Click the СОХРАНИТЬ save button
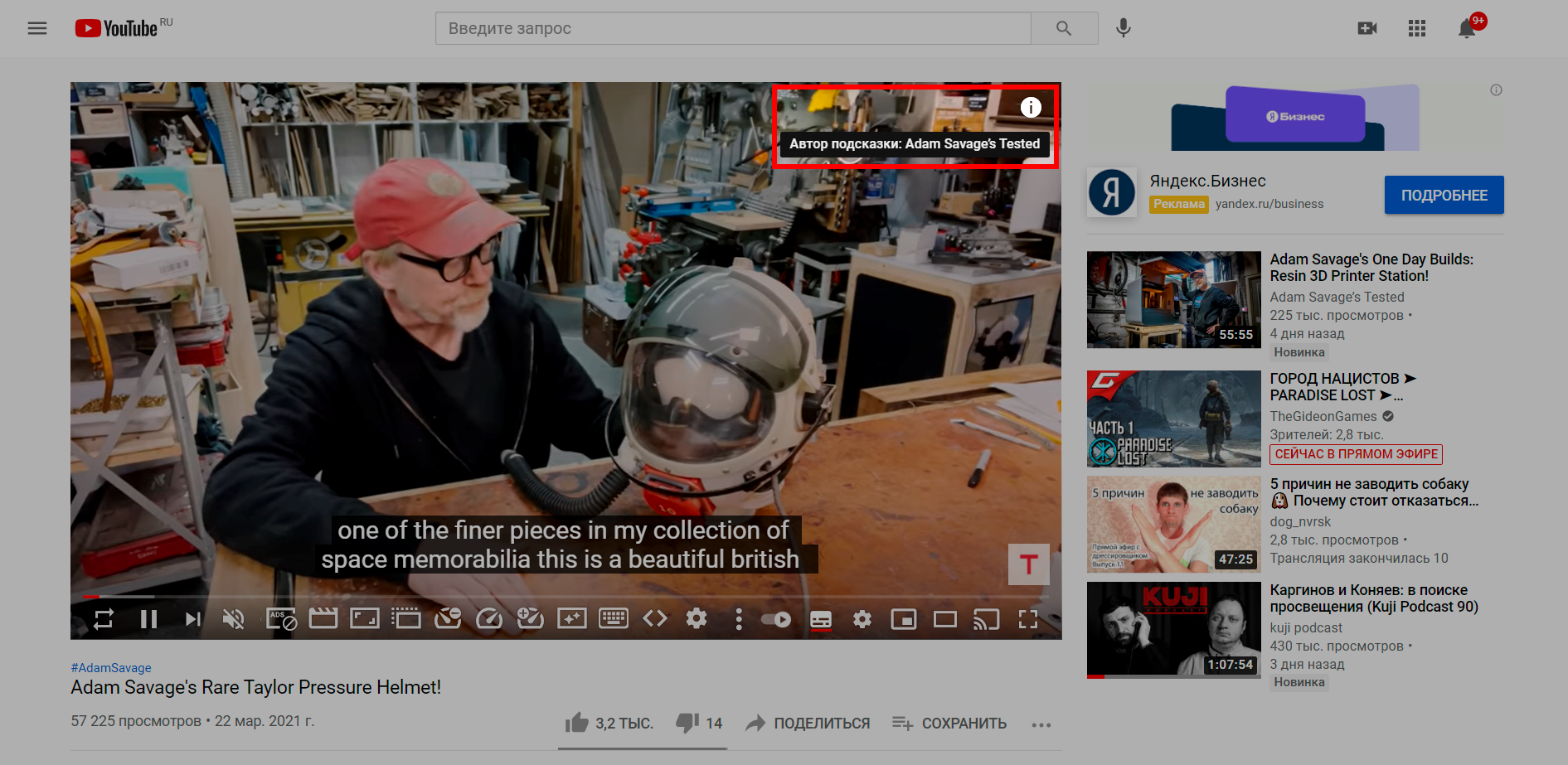 click(x=949, y=724)
